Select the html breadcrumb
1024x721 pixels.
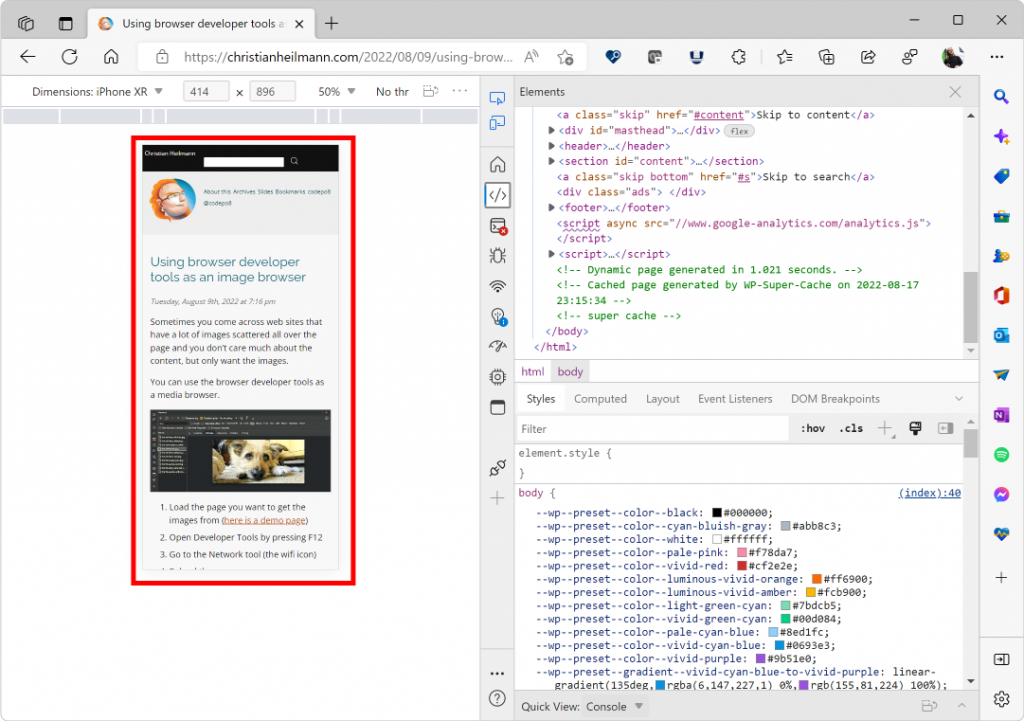point(532,372)
